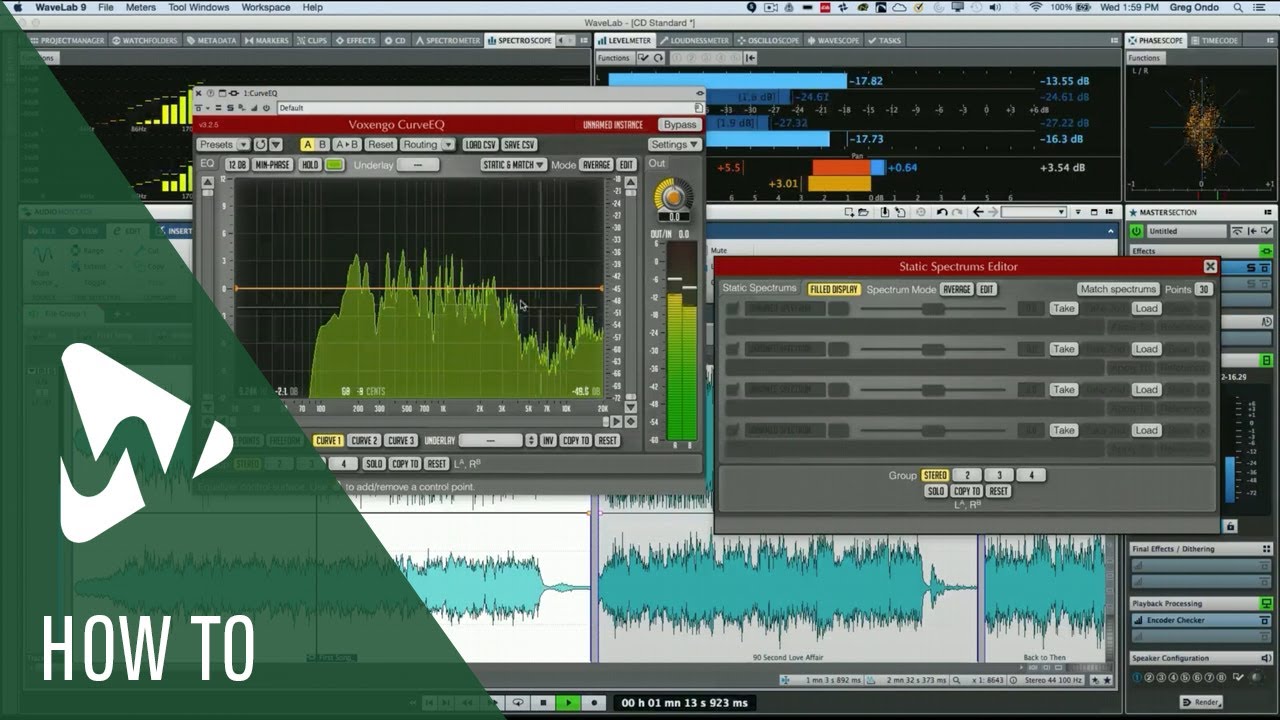Toggle FILLED DISPLAY in Static Spectrums Editor

coord(834,289)
